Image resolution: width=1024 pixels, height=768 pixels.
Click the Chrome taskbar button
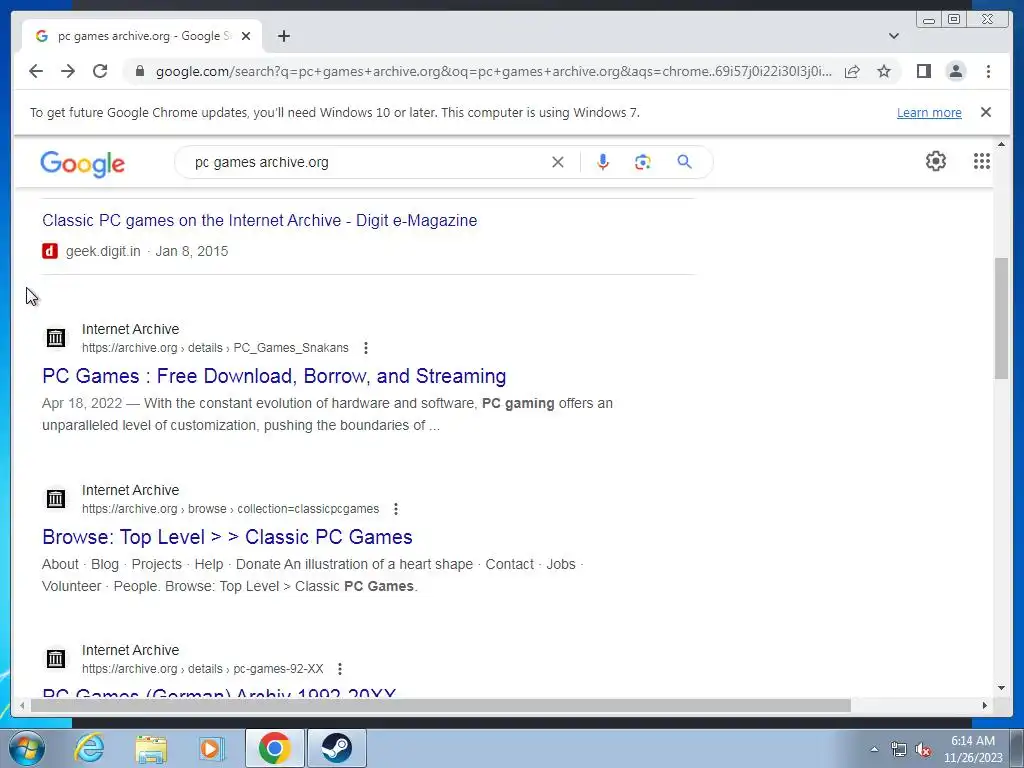point(275,748)
